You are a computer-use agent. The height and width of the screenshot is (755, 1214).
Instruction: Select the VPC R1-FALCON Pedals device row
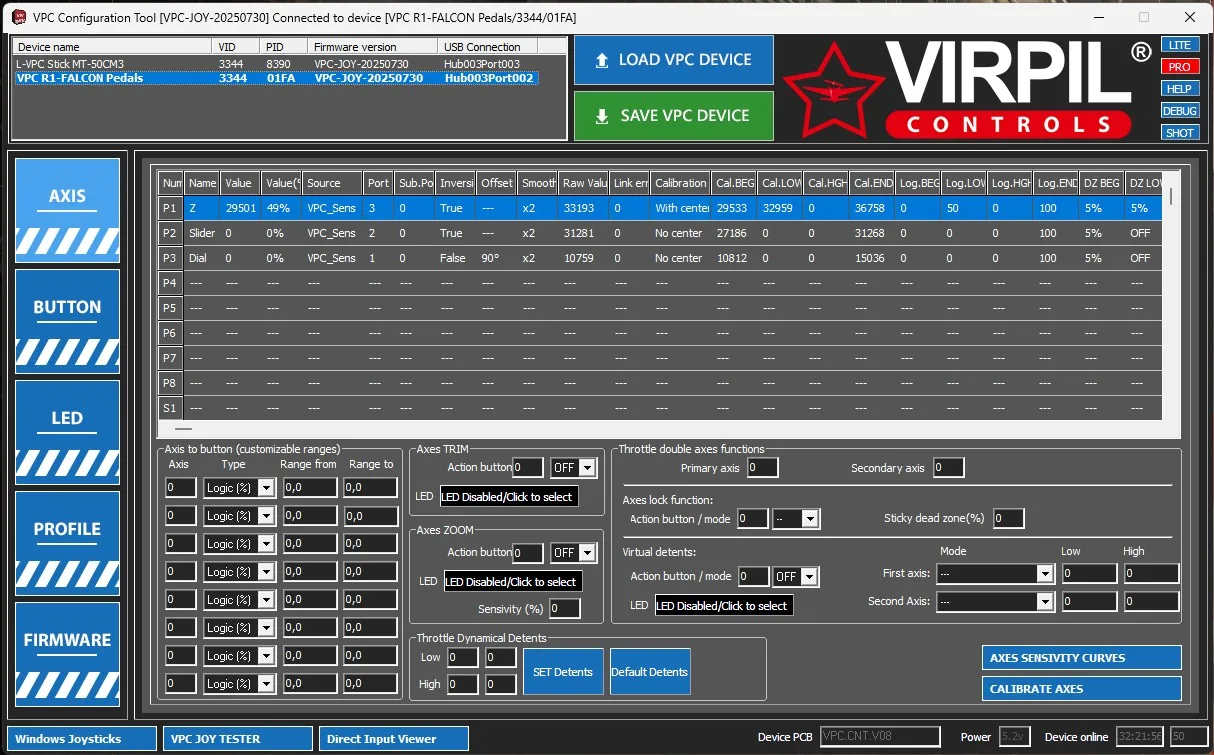(275, 78)
